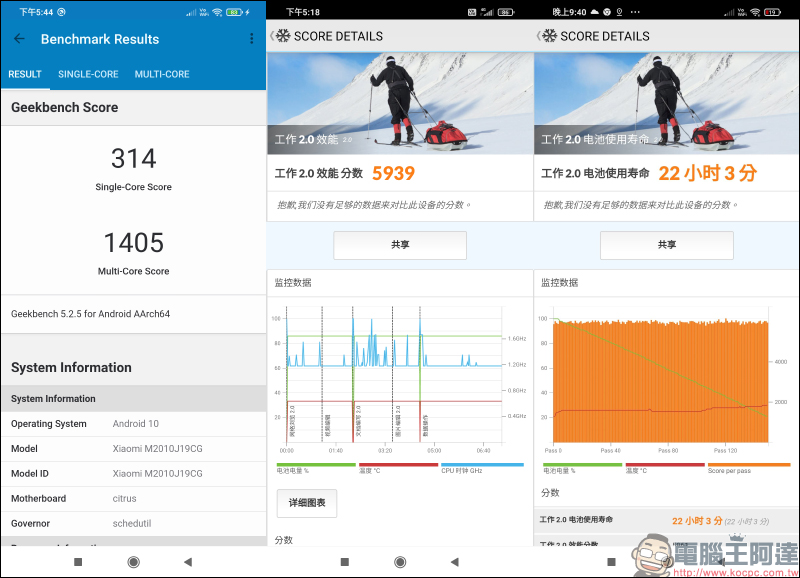This screenshot has width=800, height=578.
Task: Click the Single-Core Score value 314
Action: tap(134, 159)
